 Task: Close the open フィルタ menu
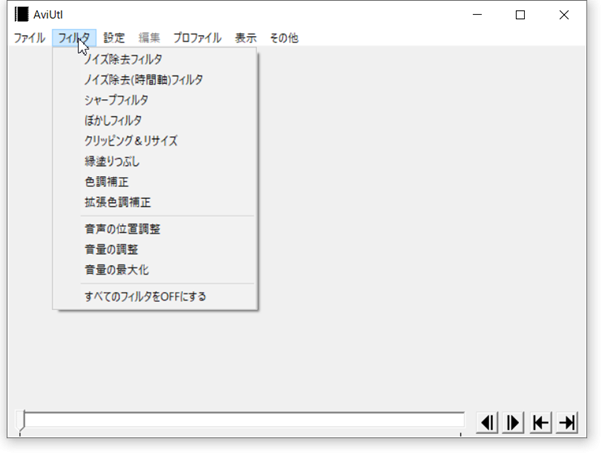point(74,38)
